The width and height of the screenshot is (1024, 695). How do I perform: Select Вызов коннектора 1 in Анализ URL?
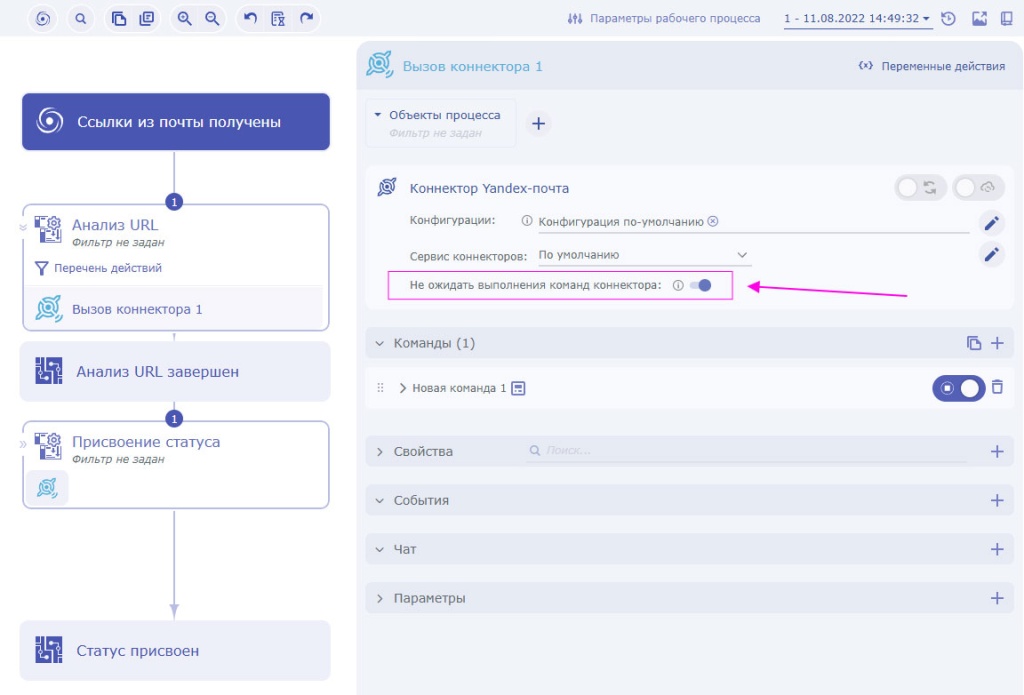137,309
